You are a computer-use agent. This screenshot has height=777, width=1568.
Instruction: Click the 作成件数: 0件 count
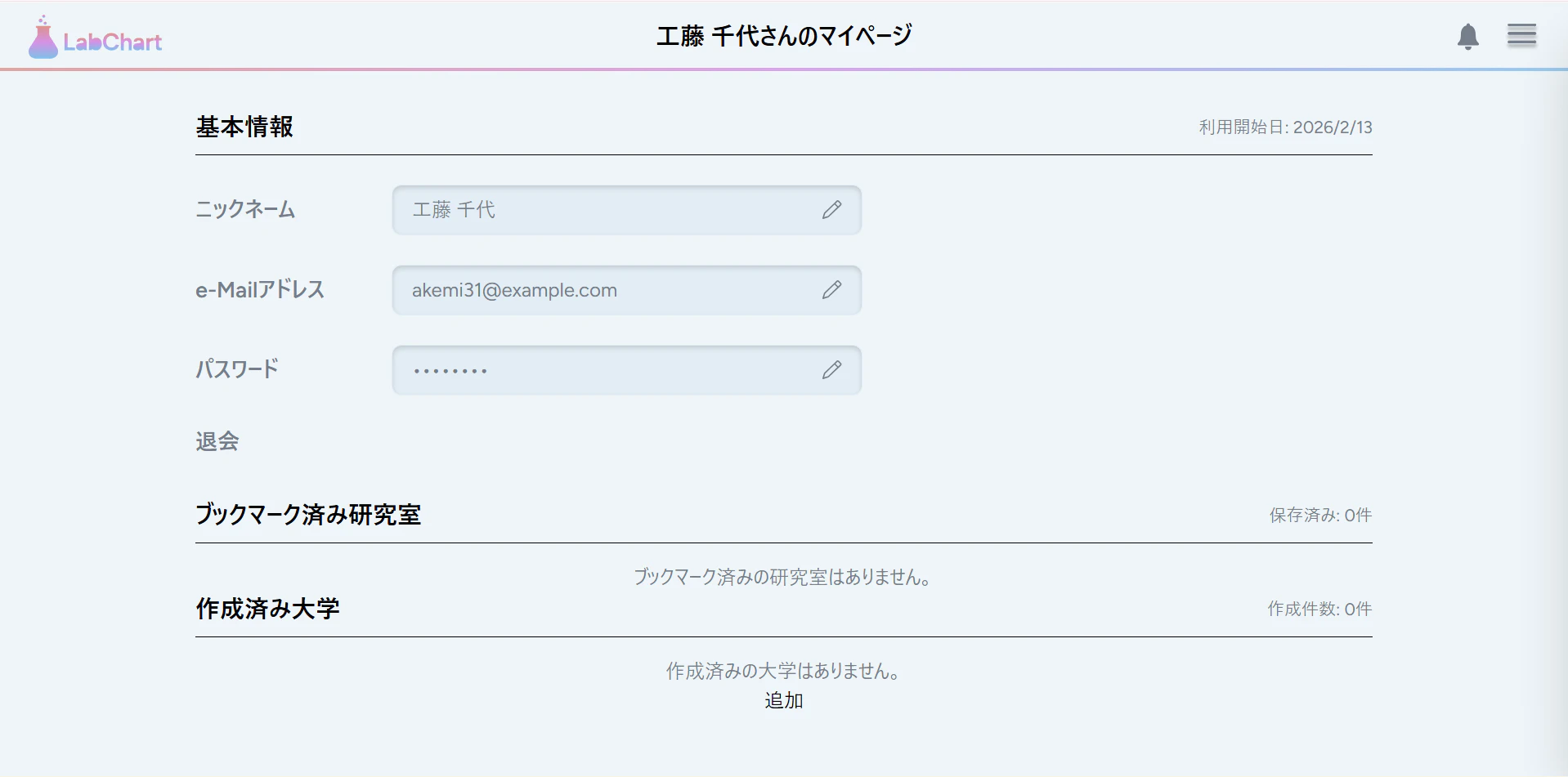1320,610
